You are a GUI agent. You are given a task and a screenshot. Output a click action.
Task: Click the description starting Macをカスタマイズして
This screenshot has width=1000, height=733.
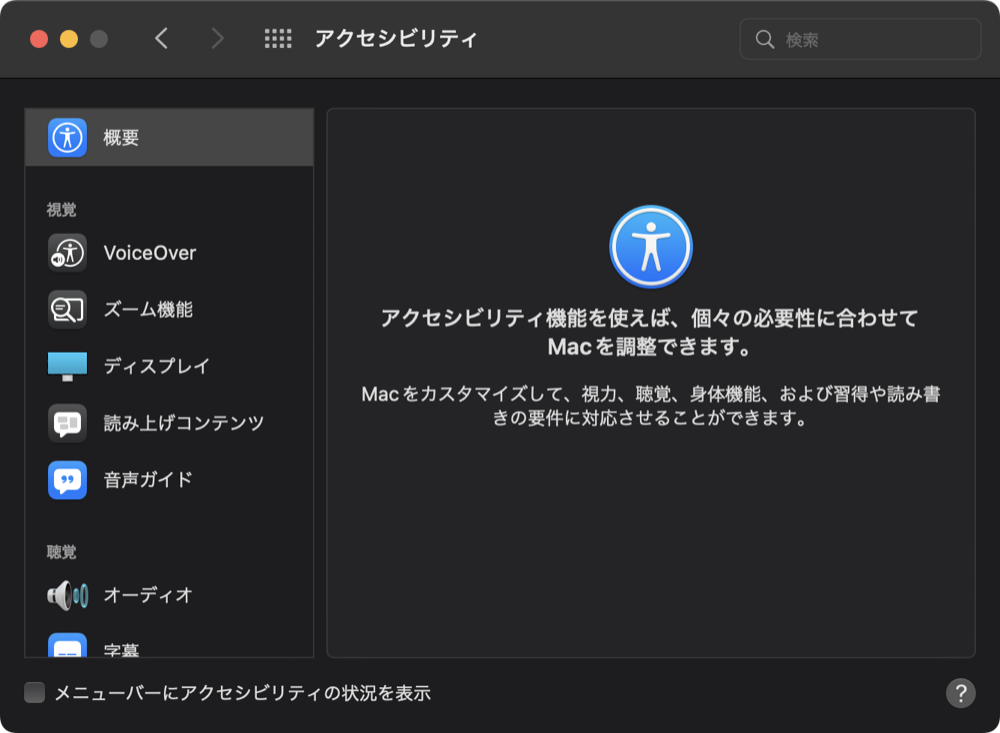pos(651,406)
